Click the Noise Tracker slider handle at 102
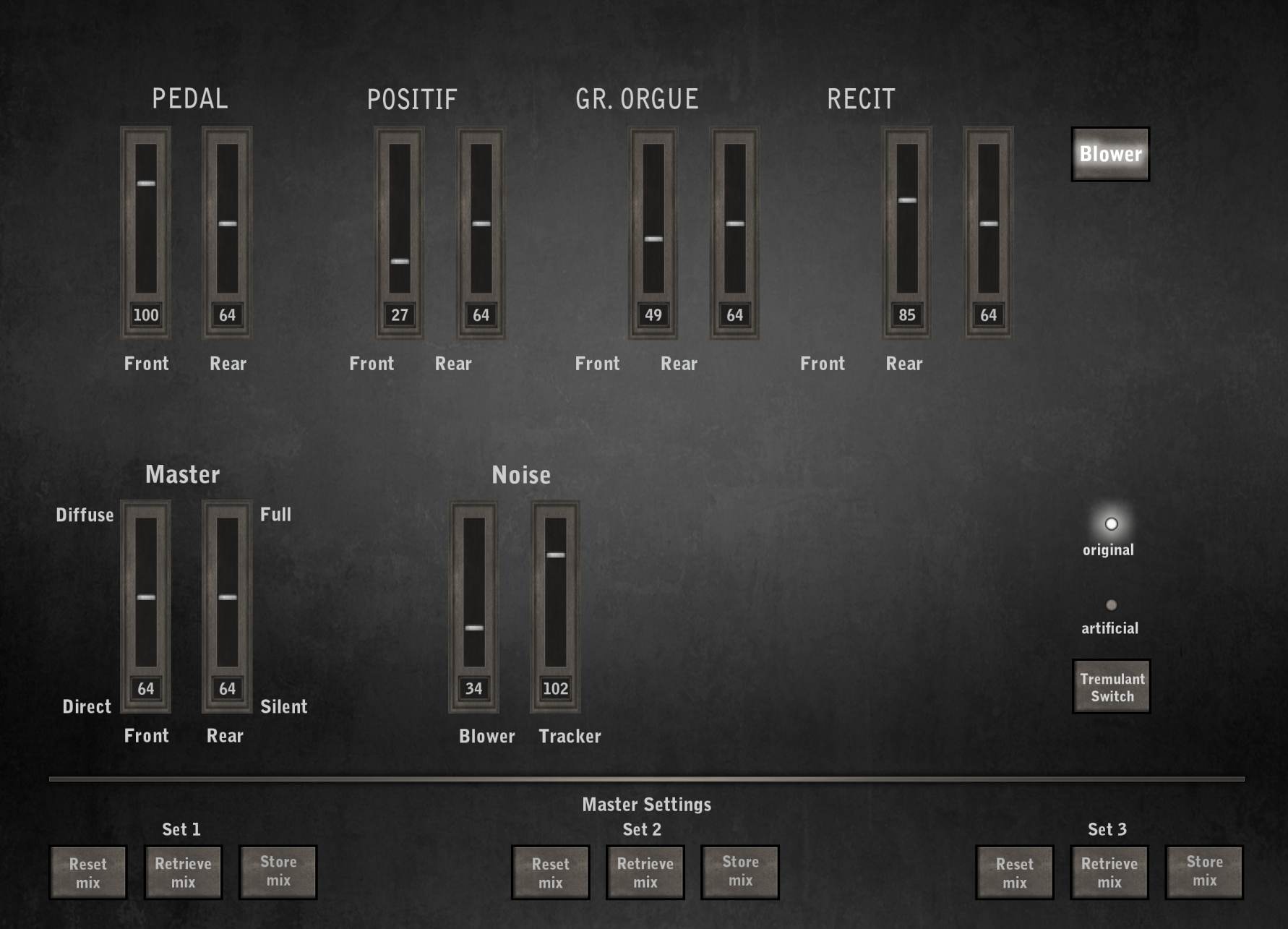 click(556, 555)
